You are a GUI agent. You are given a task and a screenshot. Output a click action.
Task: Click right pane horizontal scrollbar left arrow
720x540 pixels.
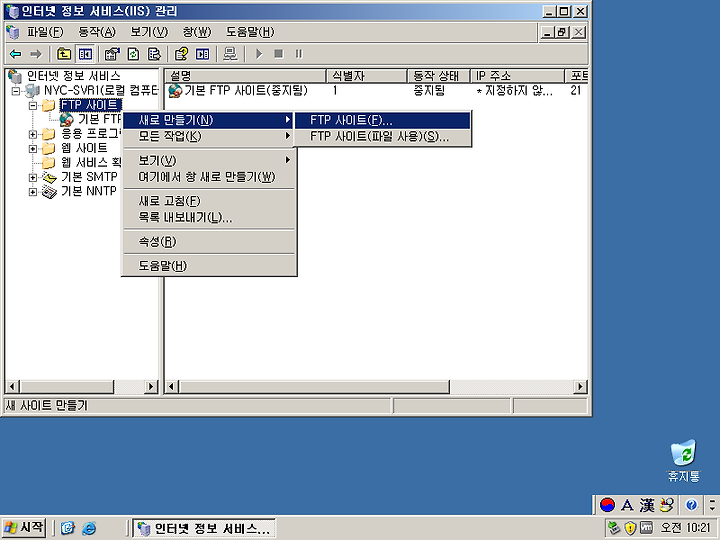coord(172,387)
